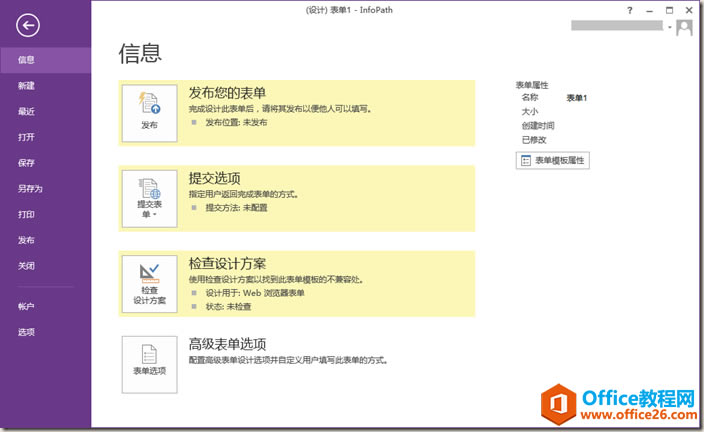This screenshot has width=704, height=432.
Task: Click the Help question mark icon
Action: [630, 9]
